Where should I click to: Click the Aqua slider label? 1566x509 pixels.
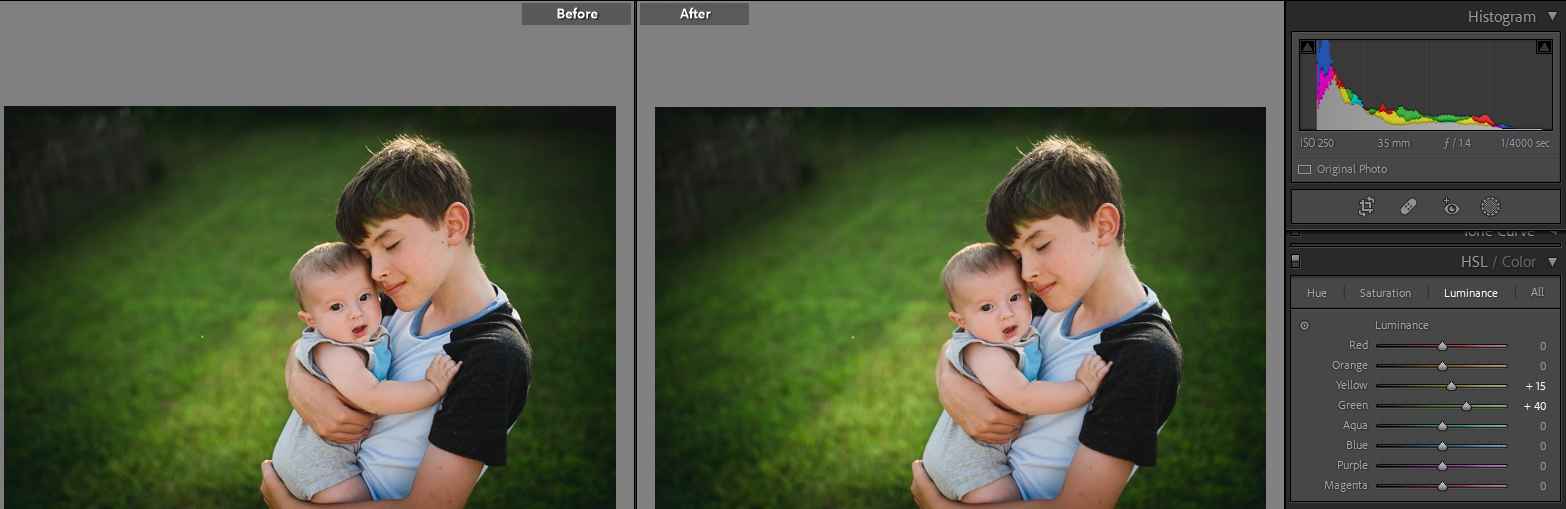click(1356, 426)
